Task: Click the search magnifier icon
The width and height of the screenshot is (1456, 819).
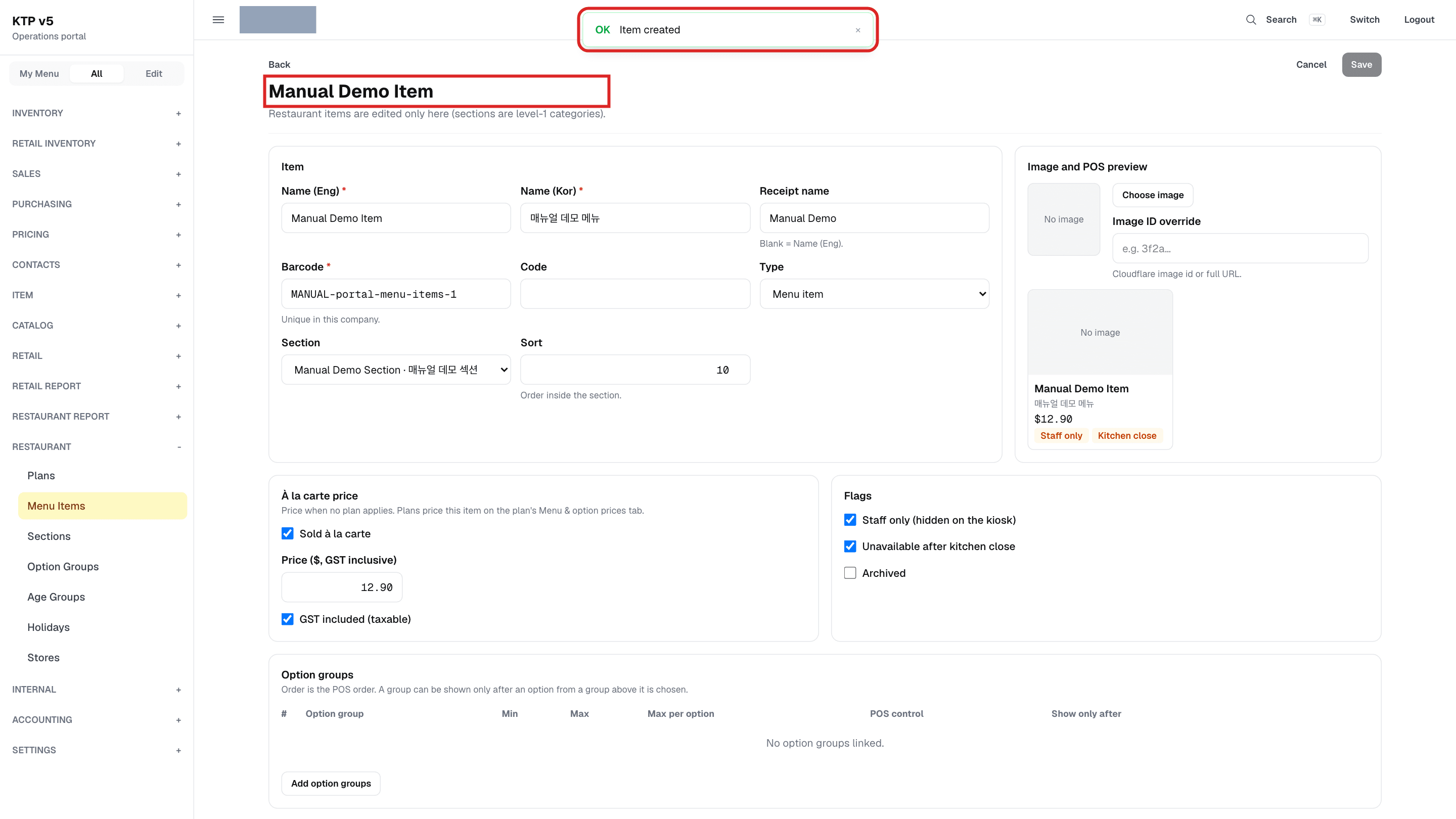Action: pos(1251,20)
